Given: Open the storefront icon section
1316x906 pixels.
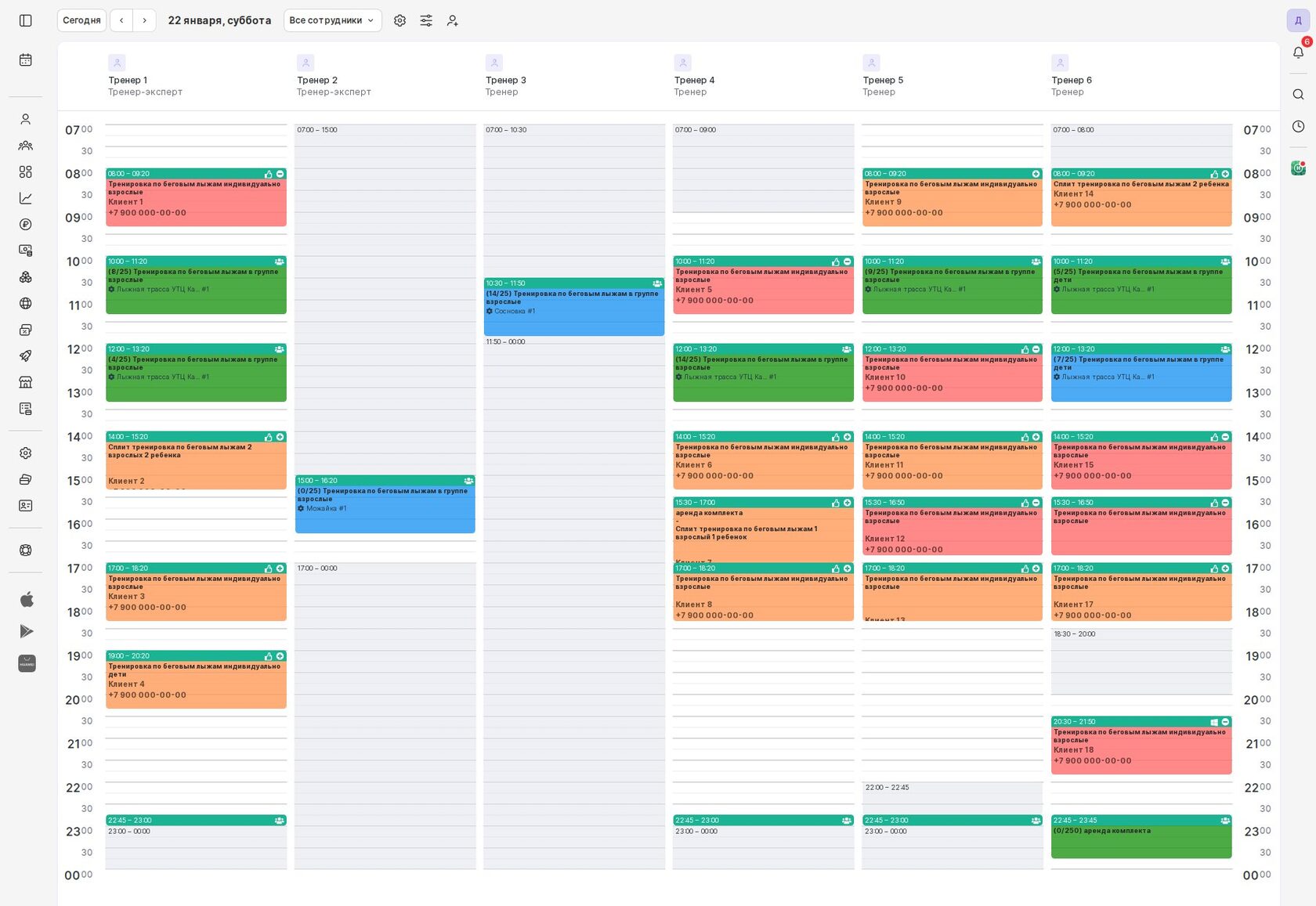Looking at the screenshot, I should point(26,382).
